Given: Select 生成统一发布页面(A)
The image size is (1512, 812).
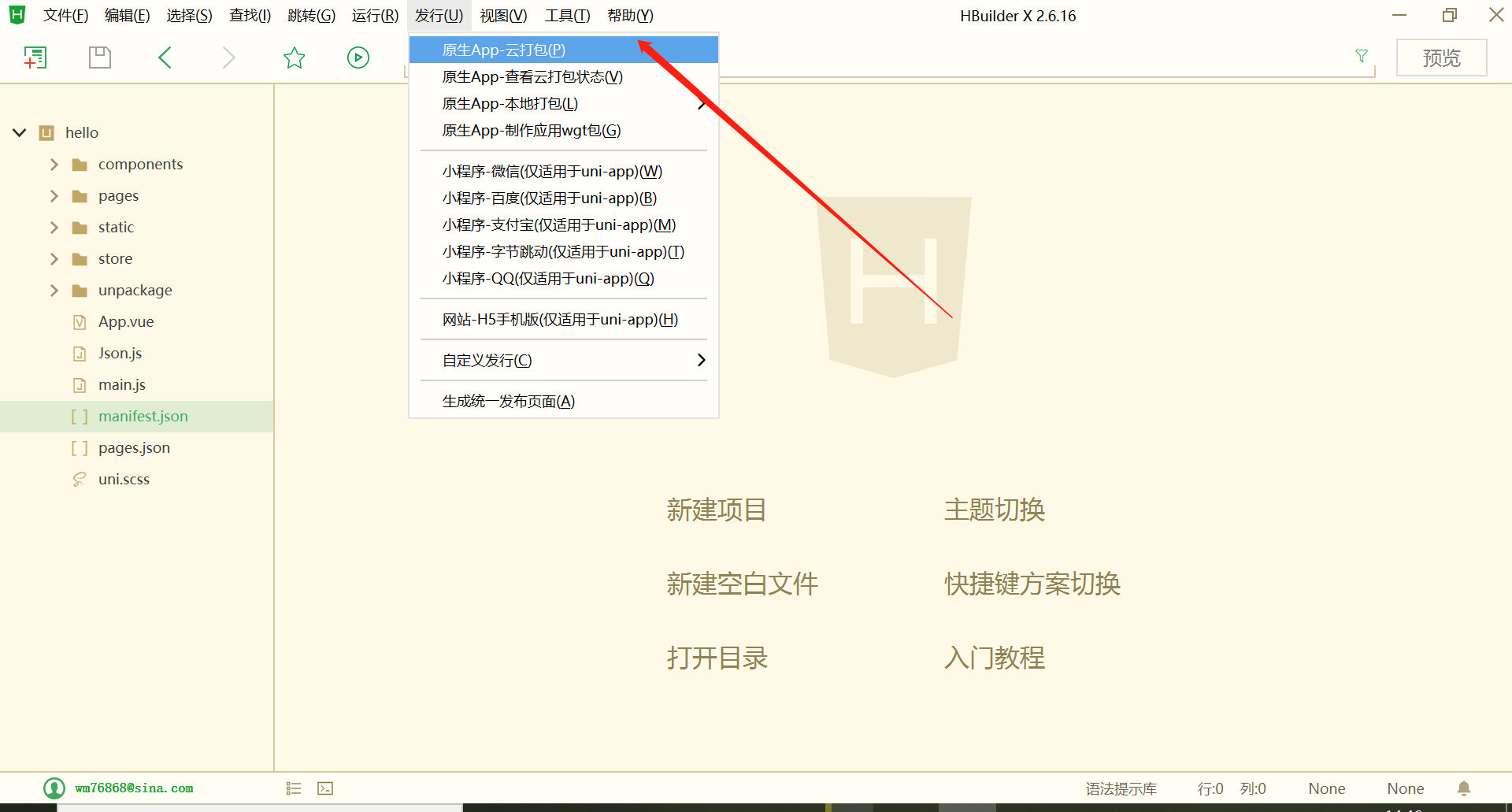Looking at the screenshot, I should coord(564,402).
